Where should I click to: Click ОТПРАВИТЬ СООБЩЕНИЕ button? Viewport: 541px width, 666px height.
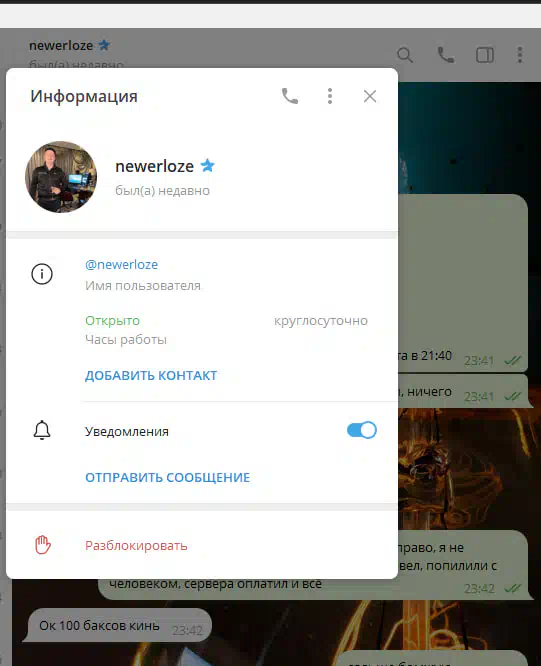point(168,477)
